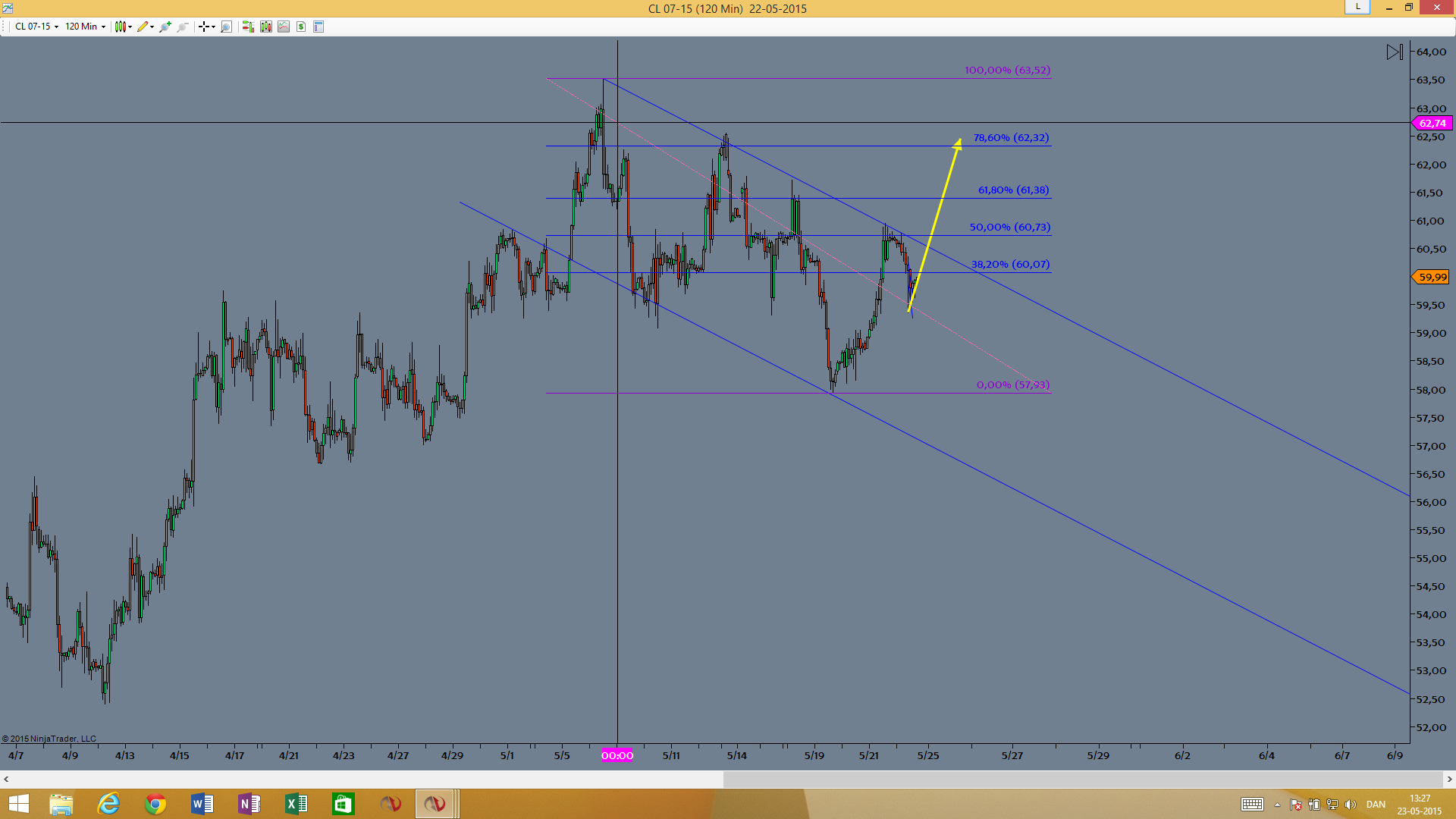Open the candlestick chart style dropdown

[x=123, y=27]
